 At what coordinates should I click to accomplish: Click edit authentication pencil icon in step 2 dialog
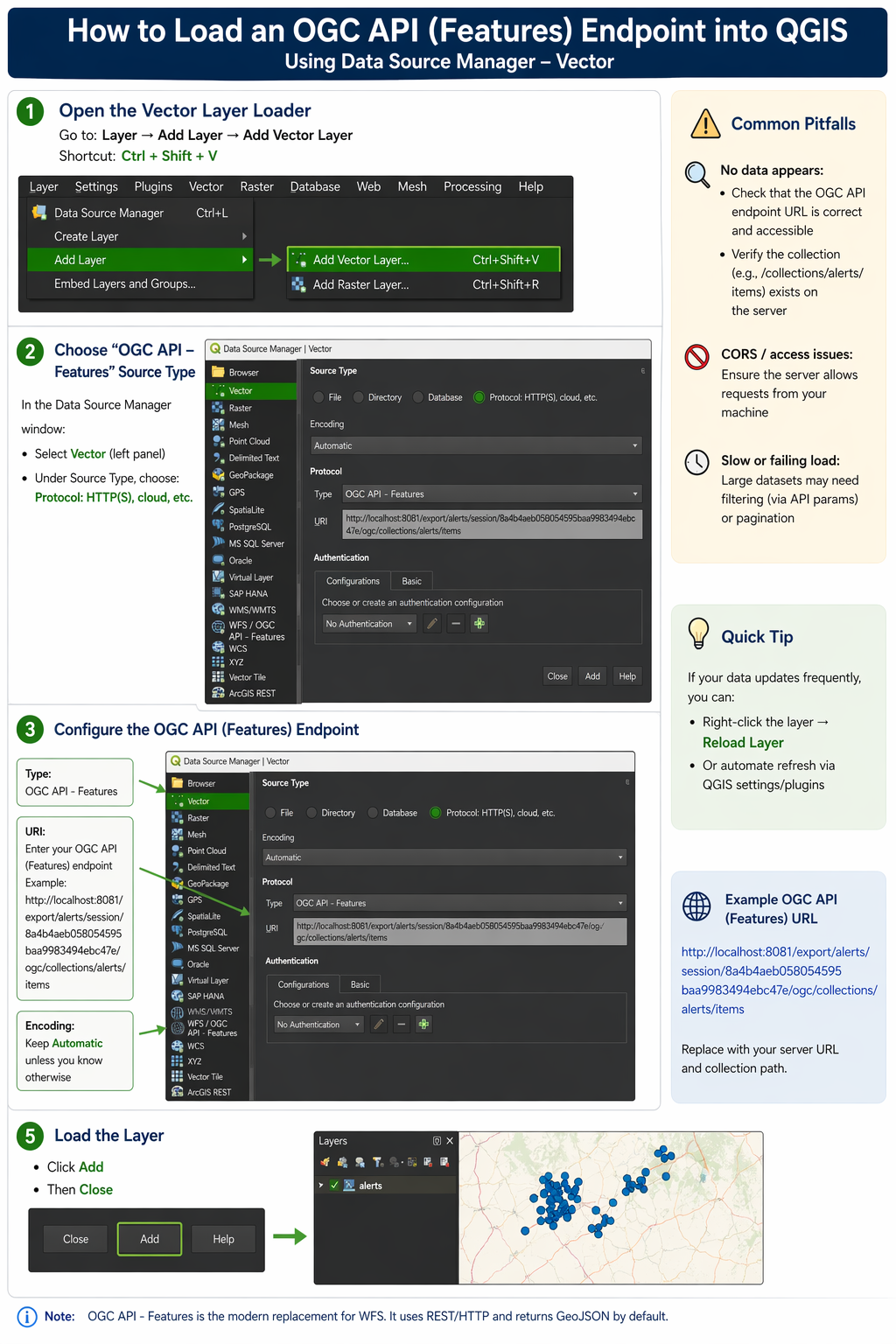point(432,624)
